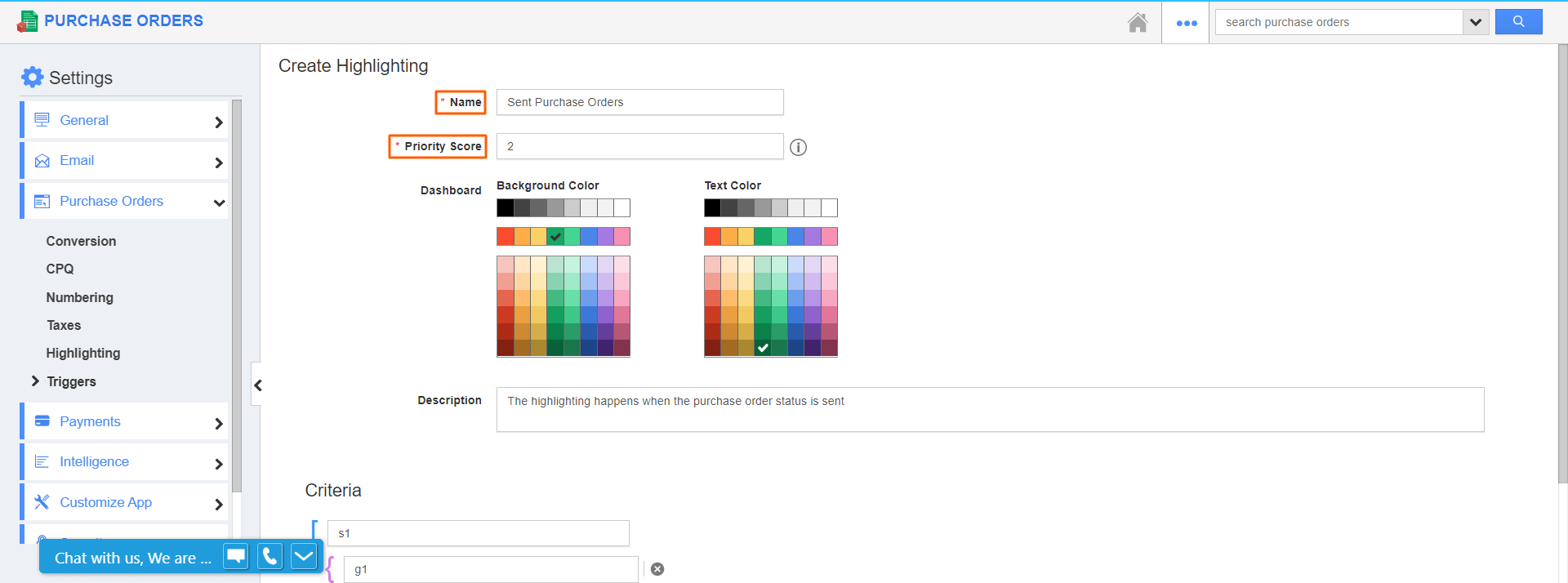Open the search purchase orders dropdown arrow
The width and height of the screenshot is (1568, 583).
(1475, 22)
